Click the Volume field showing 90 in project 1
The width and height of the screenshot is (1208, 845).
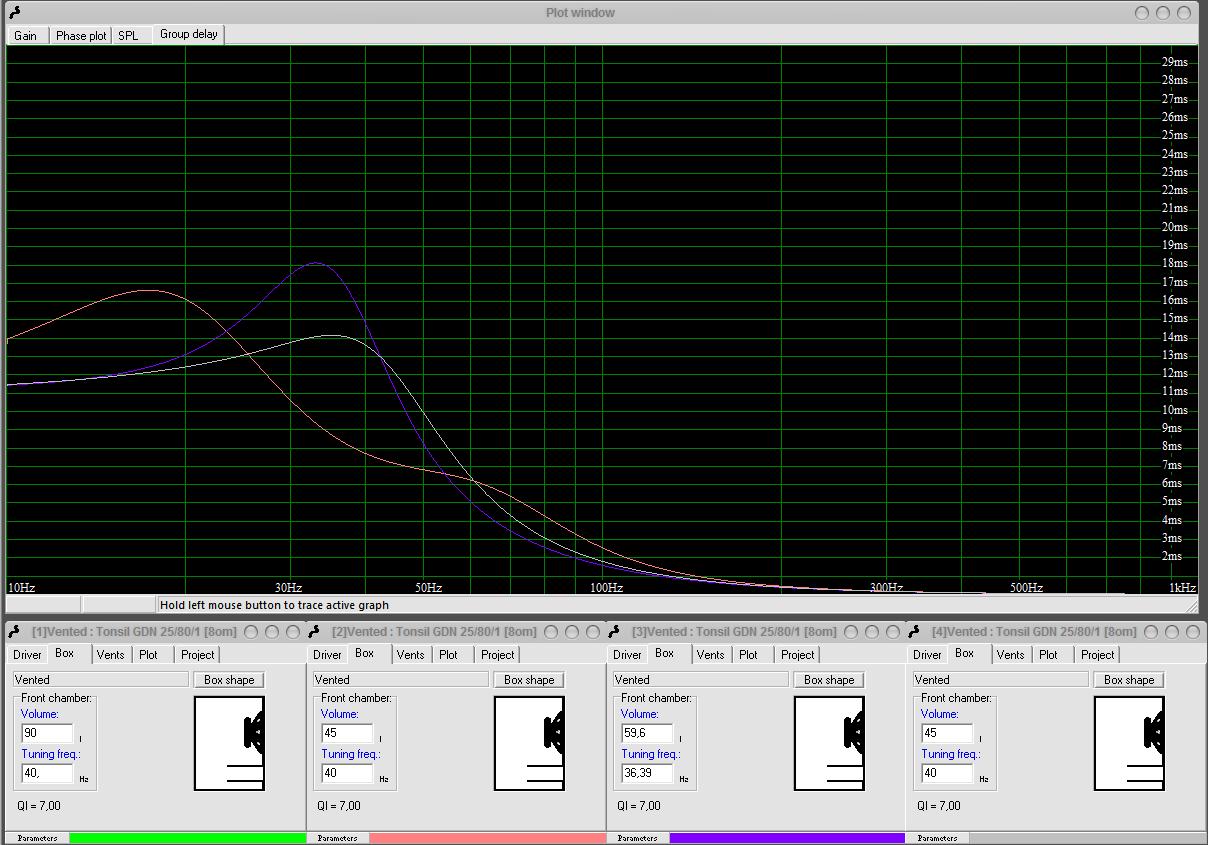(x=47, y=733)
